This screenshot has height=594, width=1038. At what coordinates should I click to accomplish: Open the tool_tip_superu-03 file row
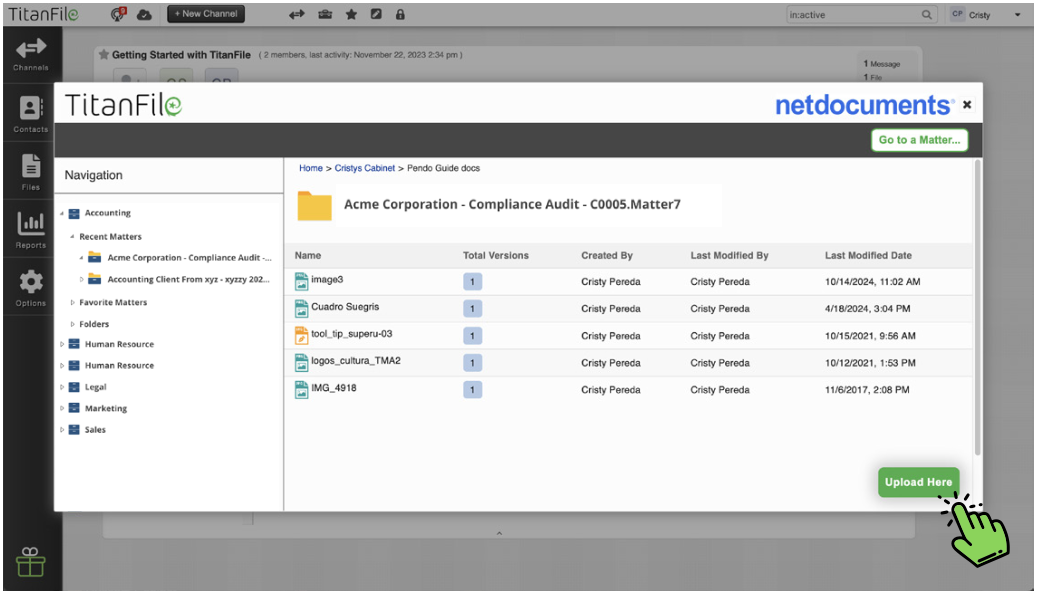point(628,336)
